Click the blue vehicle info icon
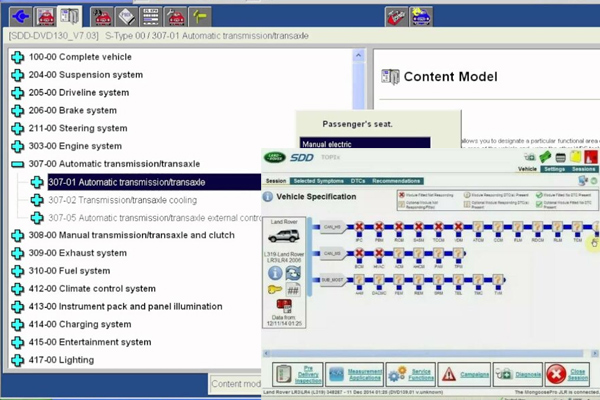 pyautogui.click(x=275, y=273)
